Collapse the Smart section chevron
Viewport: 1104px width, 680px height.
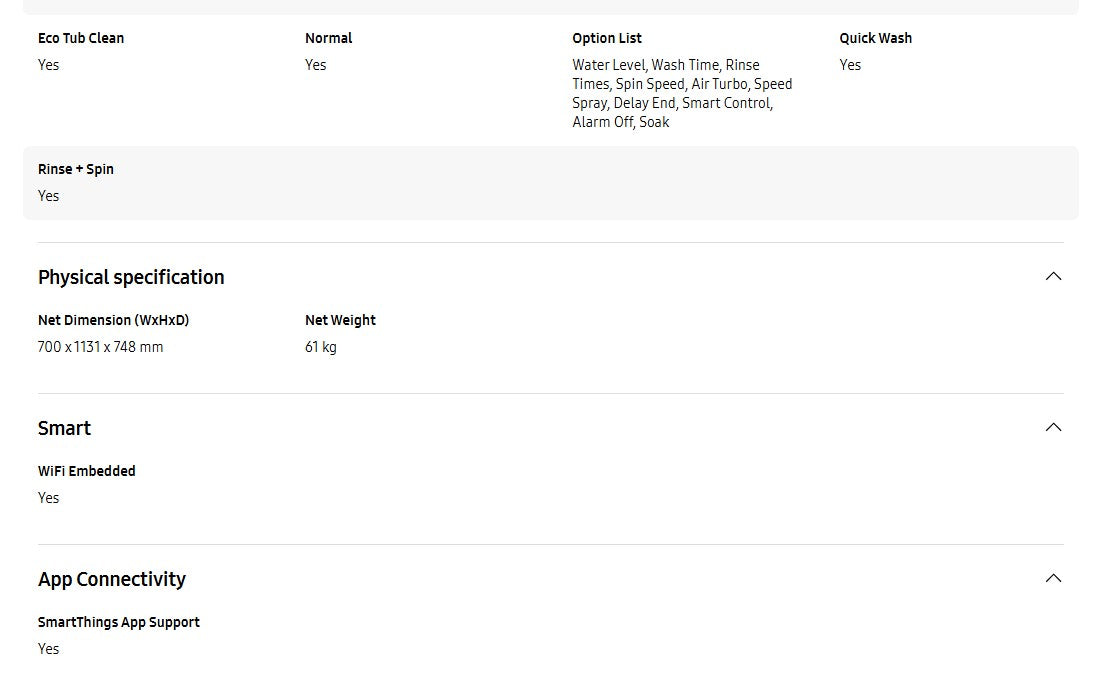[x=1053, y=428]
